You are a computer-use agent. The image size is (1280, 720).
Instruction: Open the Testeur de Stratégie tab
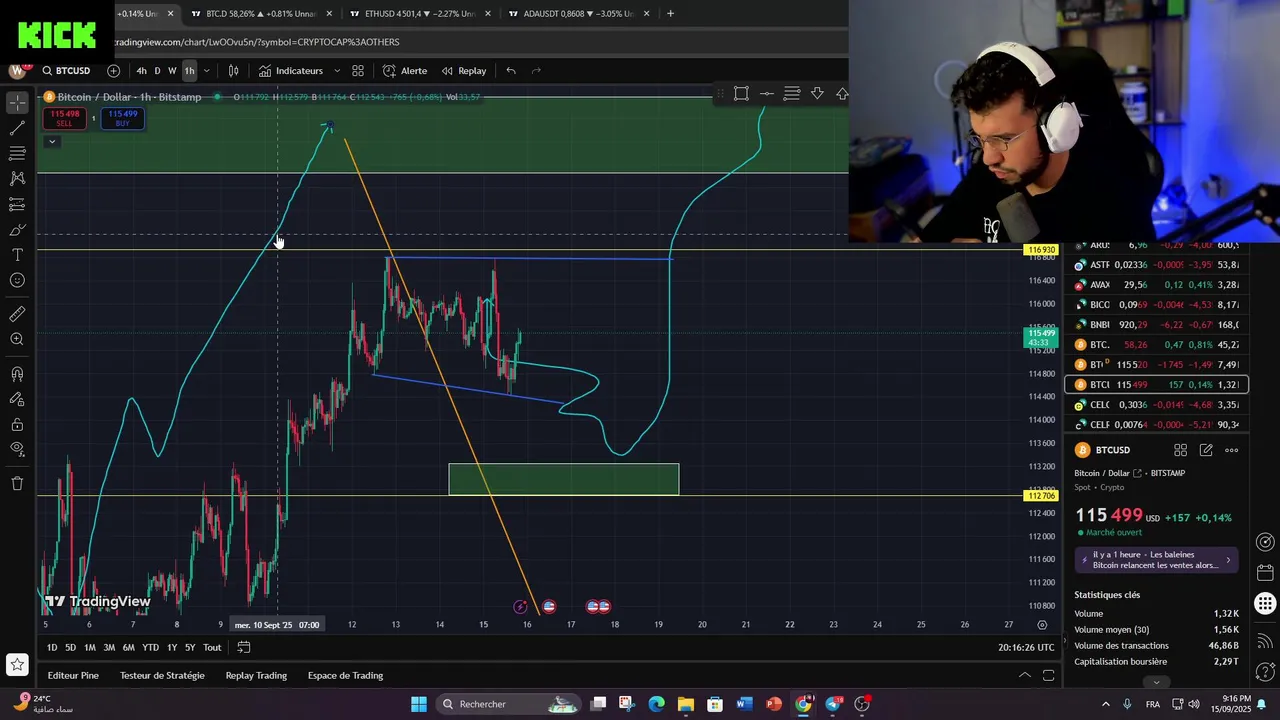(x=162, y=676)
